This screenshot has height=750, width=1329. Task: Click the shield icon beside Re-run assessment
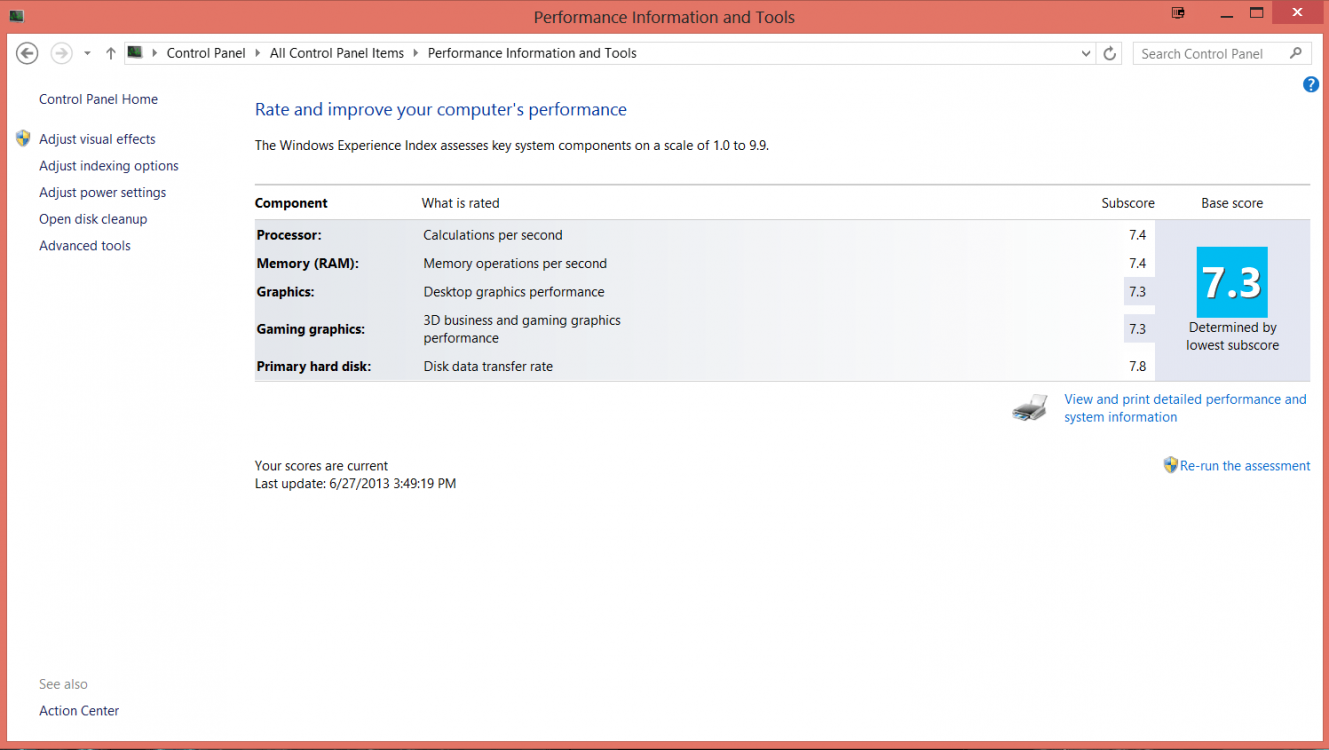click(1170, 465)
